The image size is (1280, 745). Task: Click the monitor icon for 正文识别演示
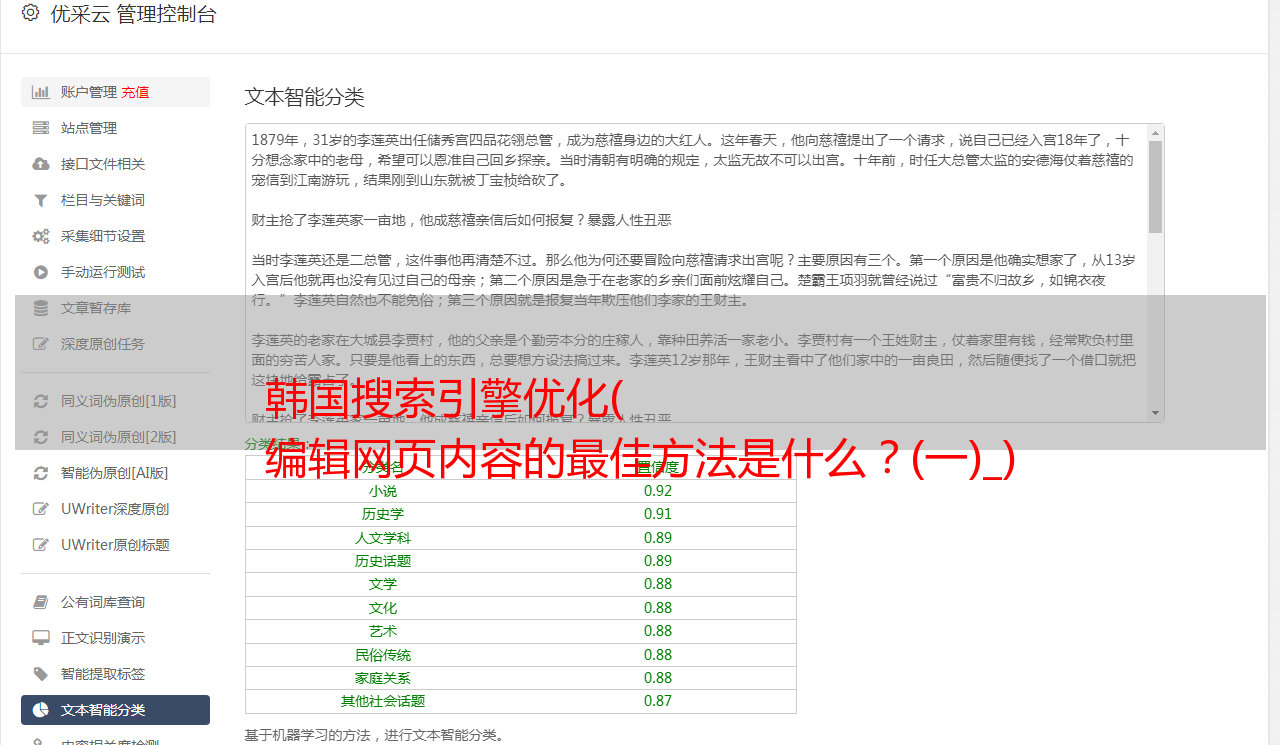point(41,638)
